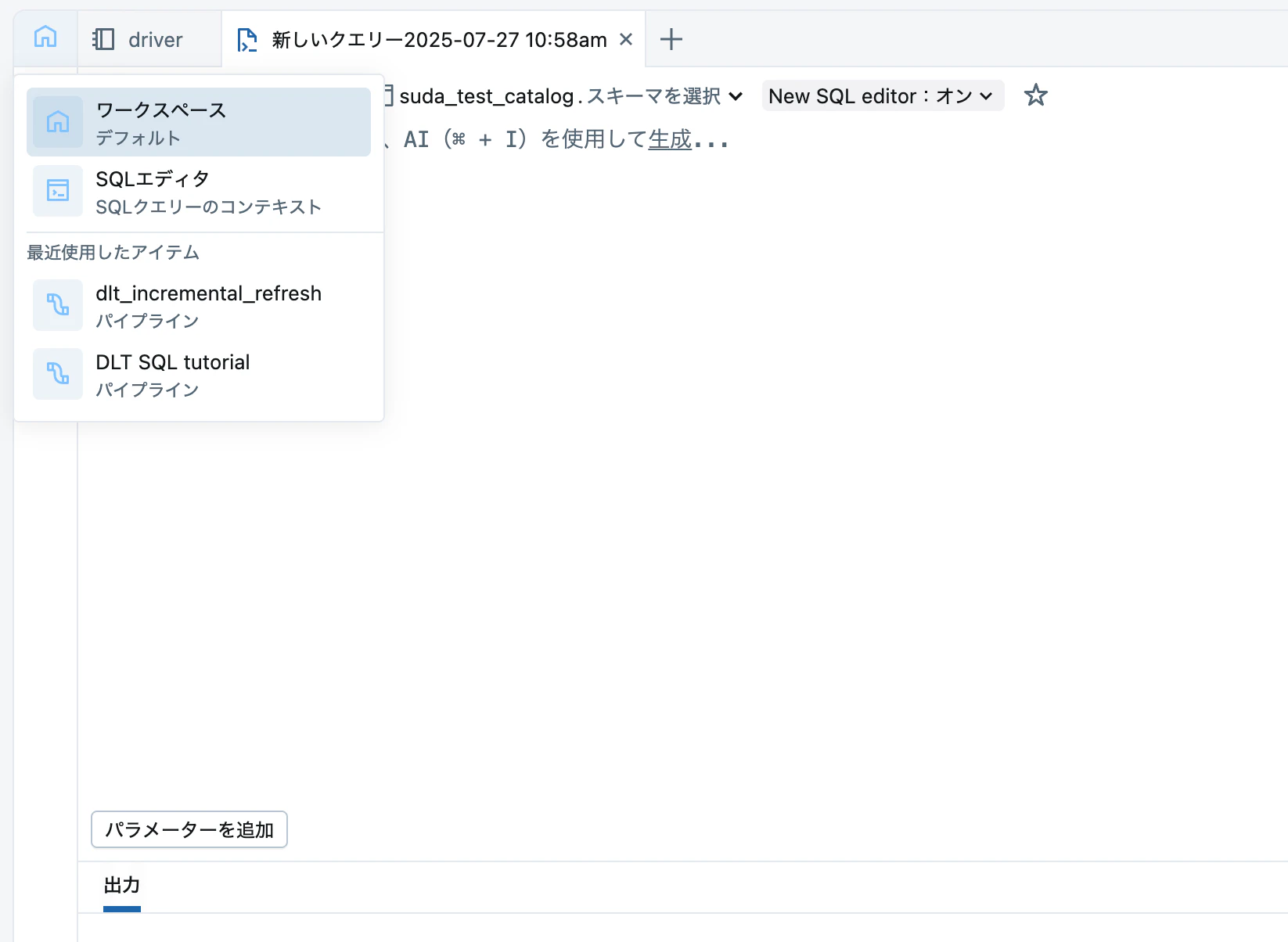Click the 生成 link in the editor placeholder
Image resolution: width=1288 pixels, height=942 pixels.
pos(670,139)
